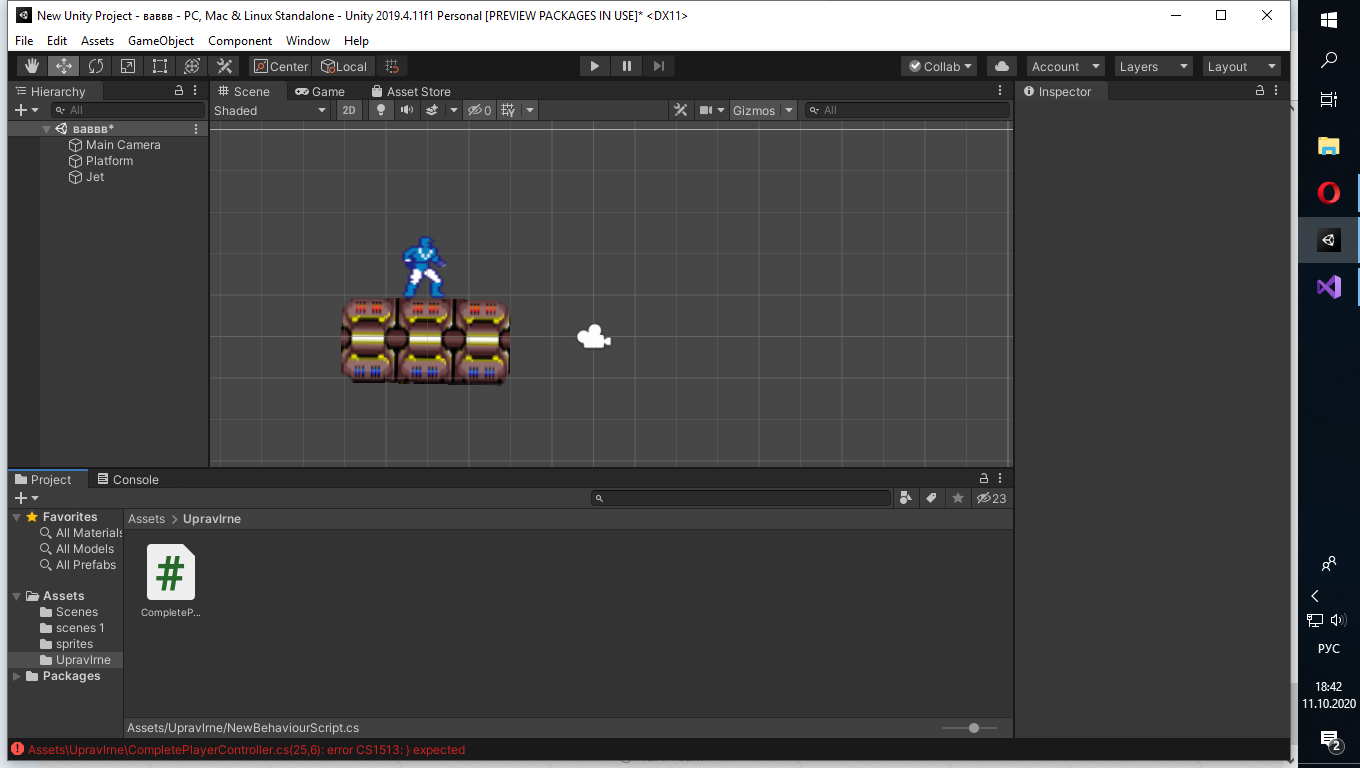Open Gizmos dropdown arrow

click(789, 110)
